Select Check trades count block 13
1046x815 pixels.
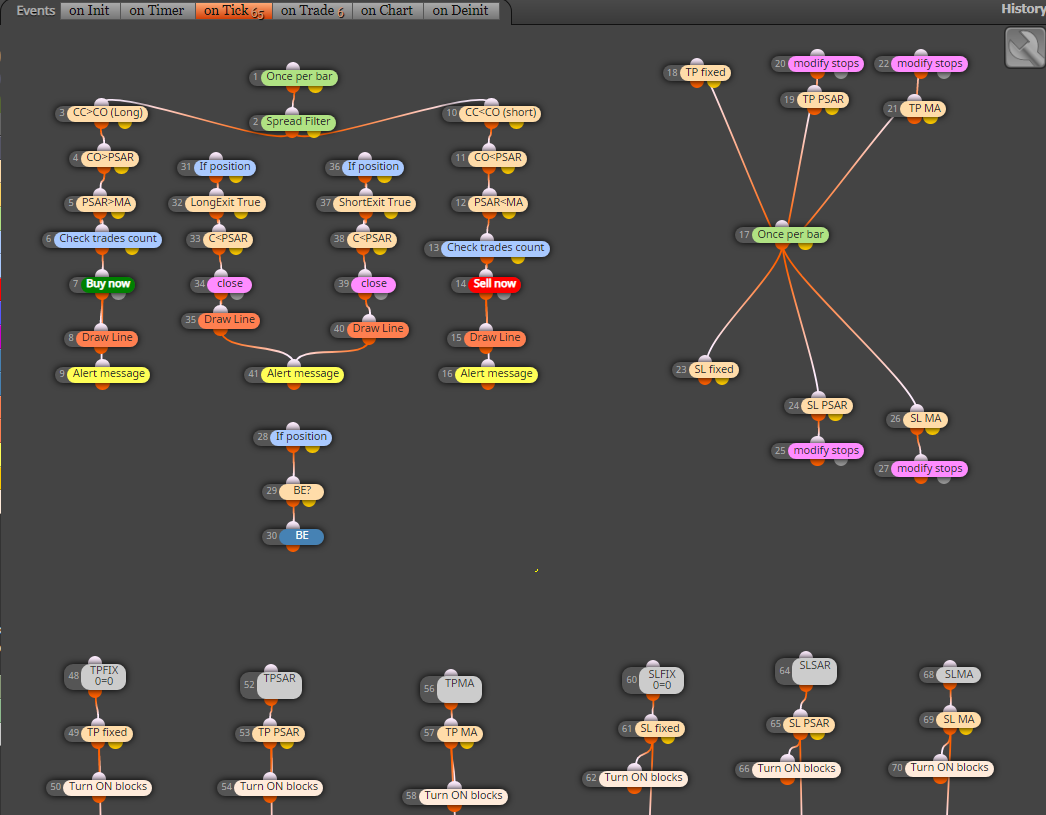[x=496, y=248]
